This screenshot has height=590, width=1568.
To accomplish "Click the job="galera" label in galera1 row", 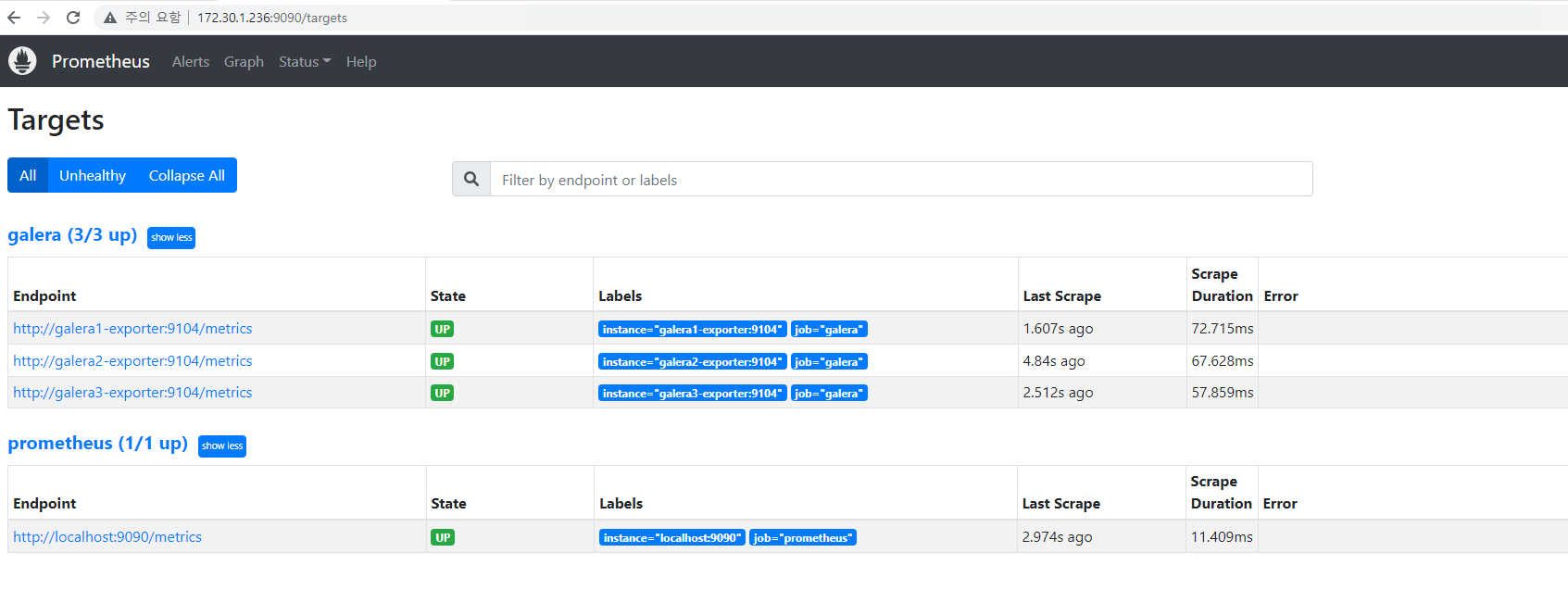I will click(829, 330).
